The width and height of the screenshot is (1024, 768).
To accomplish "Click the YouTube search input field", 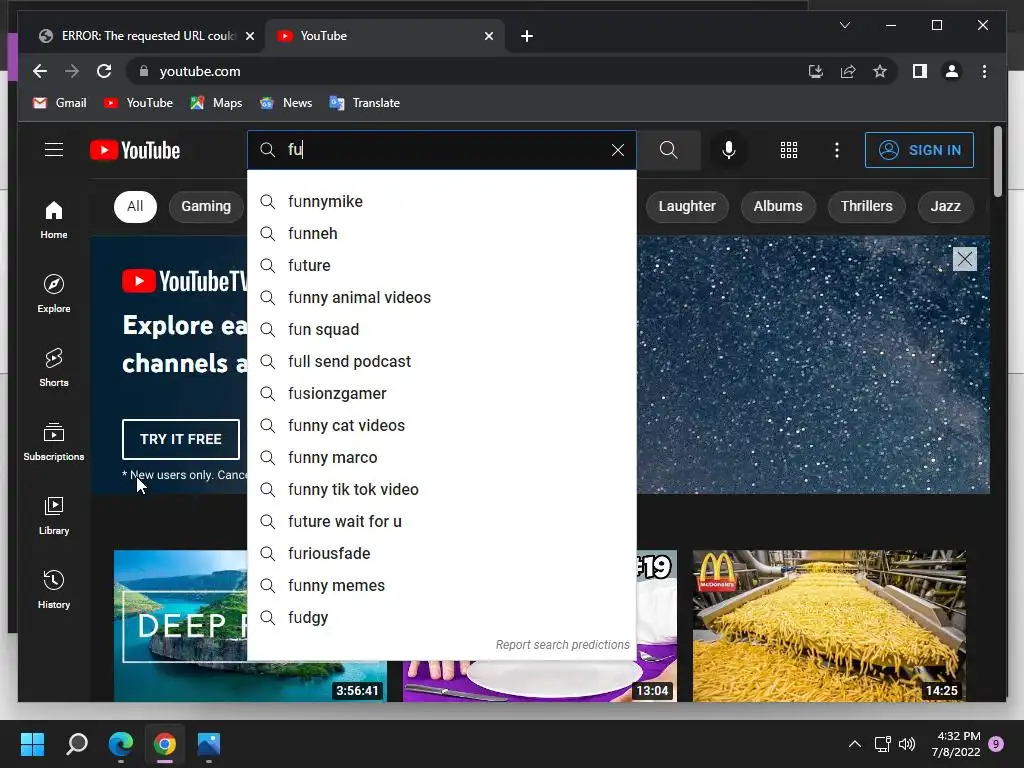I will pos(444,150).
